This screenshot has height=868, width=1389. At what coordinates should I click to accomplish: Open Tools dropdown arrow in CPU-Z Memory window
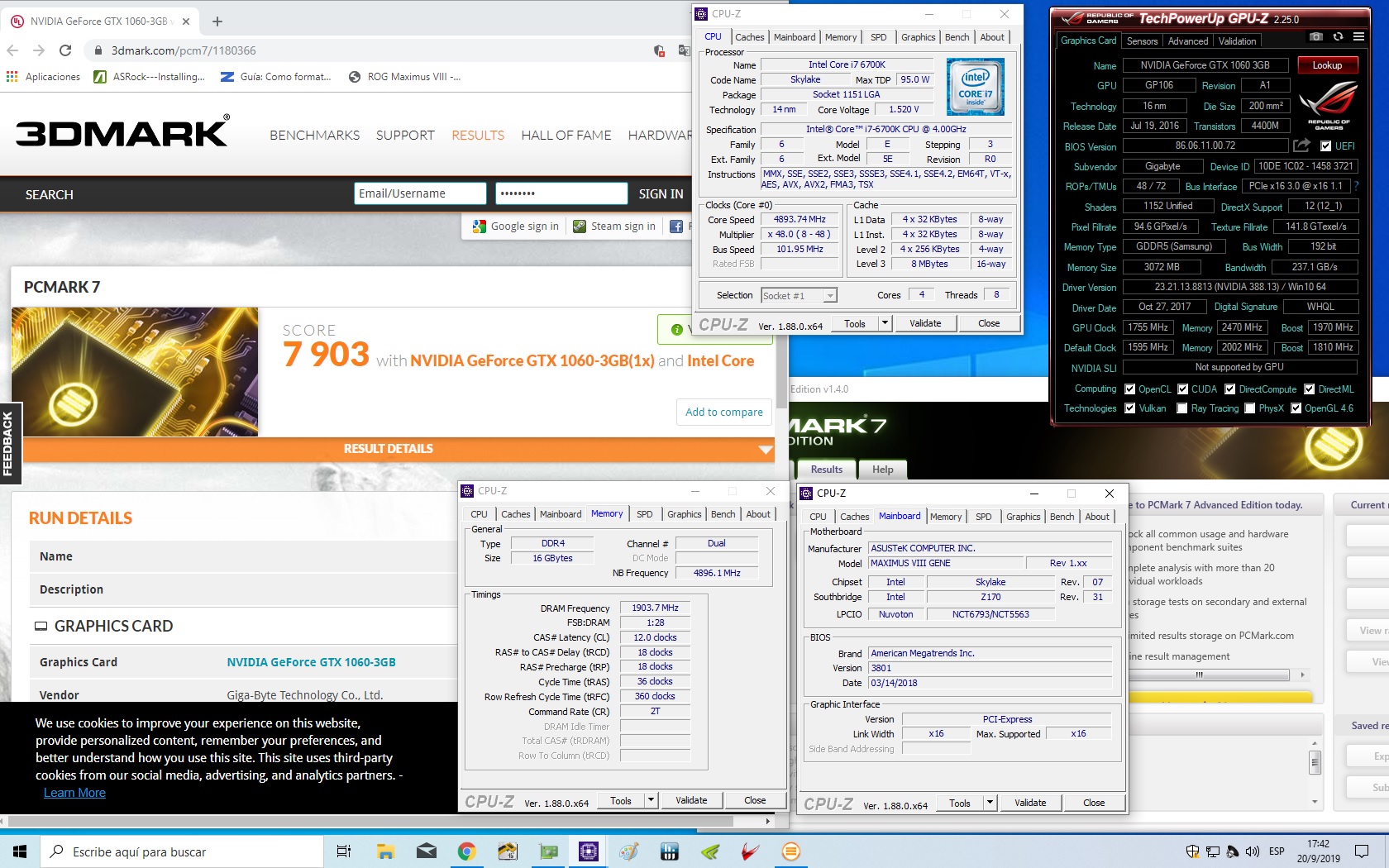[x=652, y=800]
